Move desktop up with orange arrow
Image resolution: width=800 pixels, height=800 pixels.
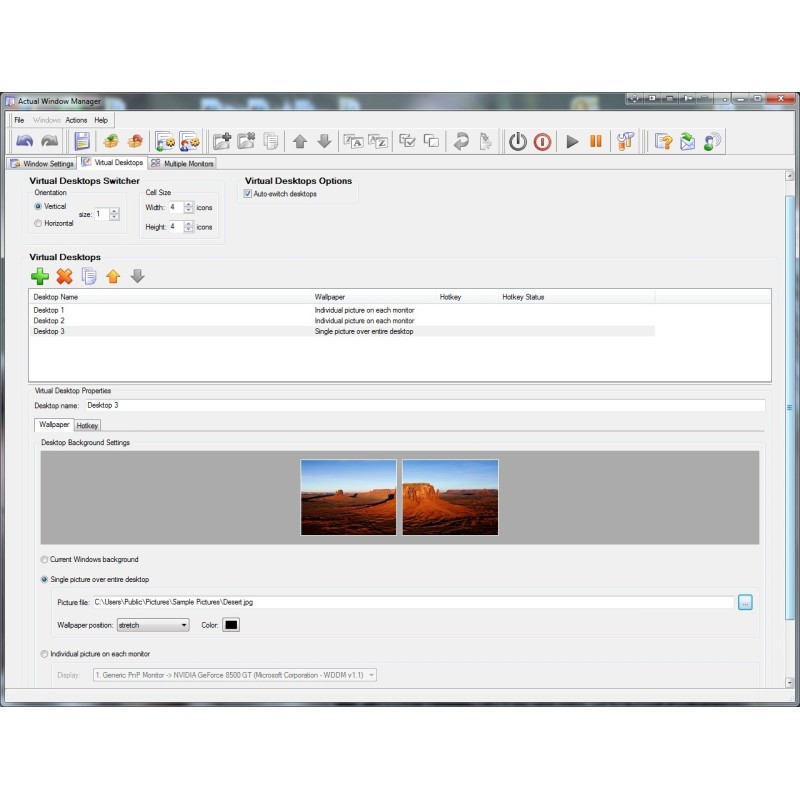pyautogui.click(x=113, y=276)
